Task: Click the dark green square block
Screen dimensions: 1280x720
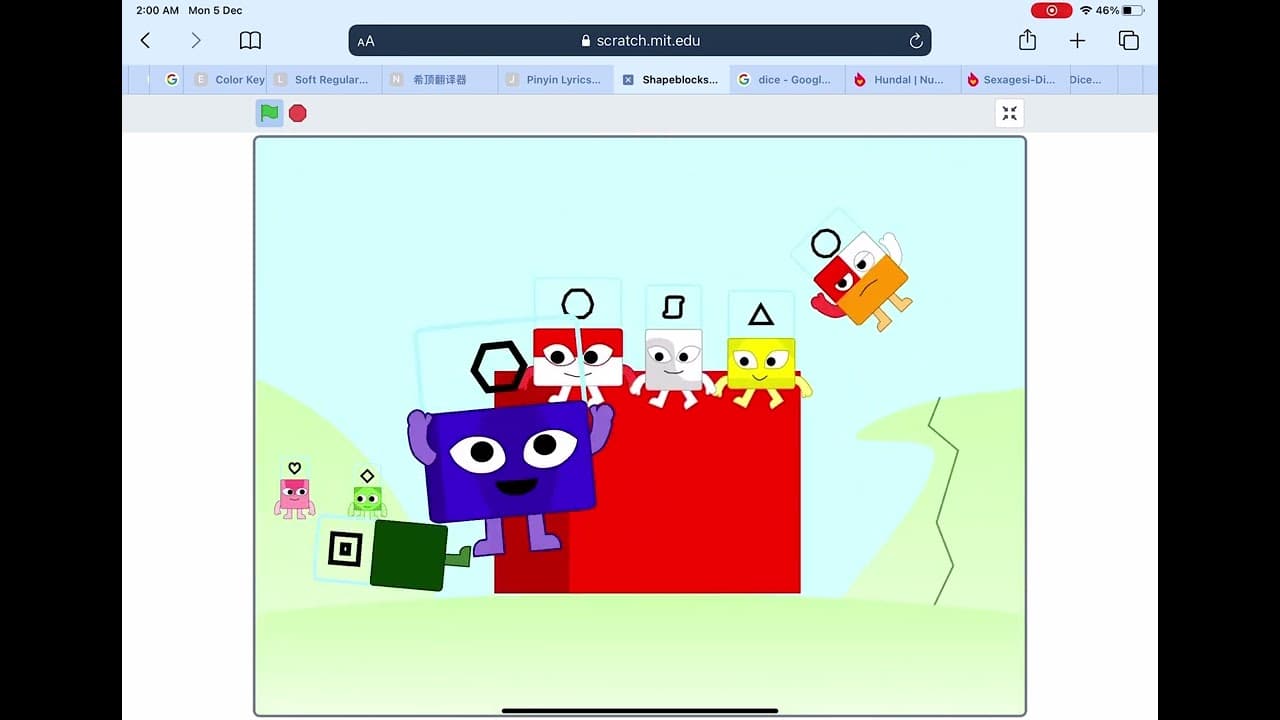Action: click(408, 555)
